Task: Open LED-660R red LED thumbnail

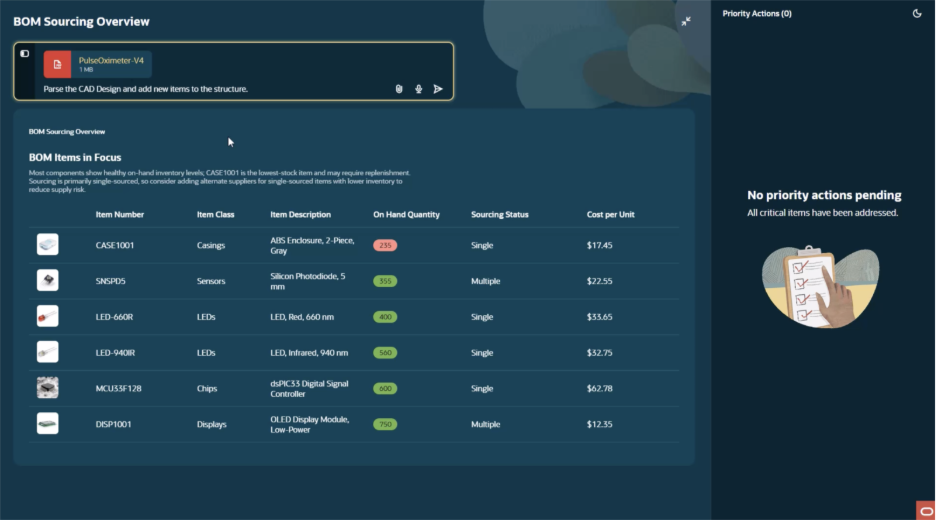Action: click(48, 316)
